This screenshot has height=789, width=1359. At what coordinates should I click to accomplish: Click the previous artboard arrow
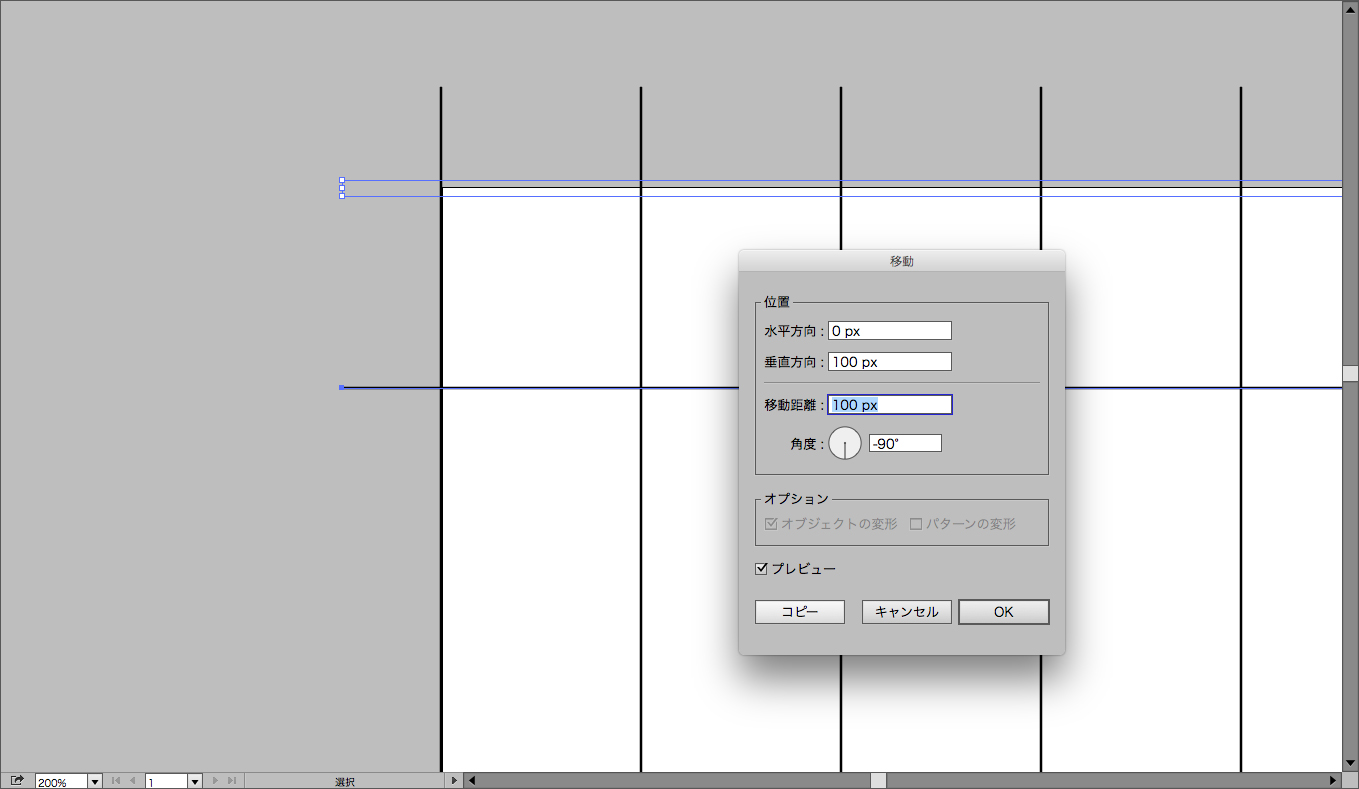[x=132, y=781]
